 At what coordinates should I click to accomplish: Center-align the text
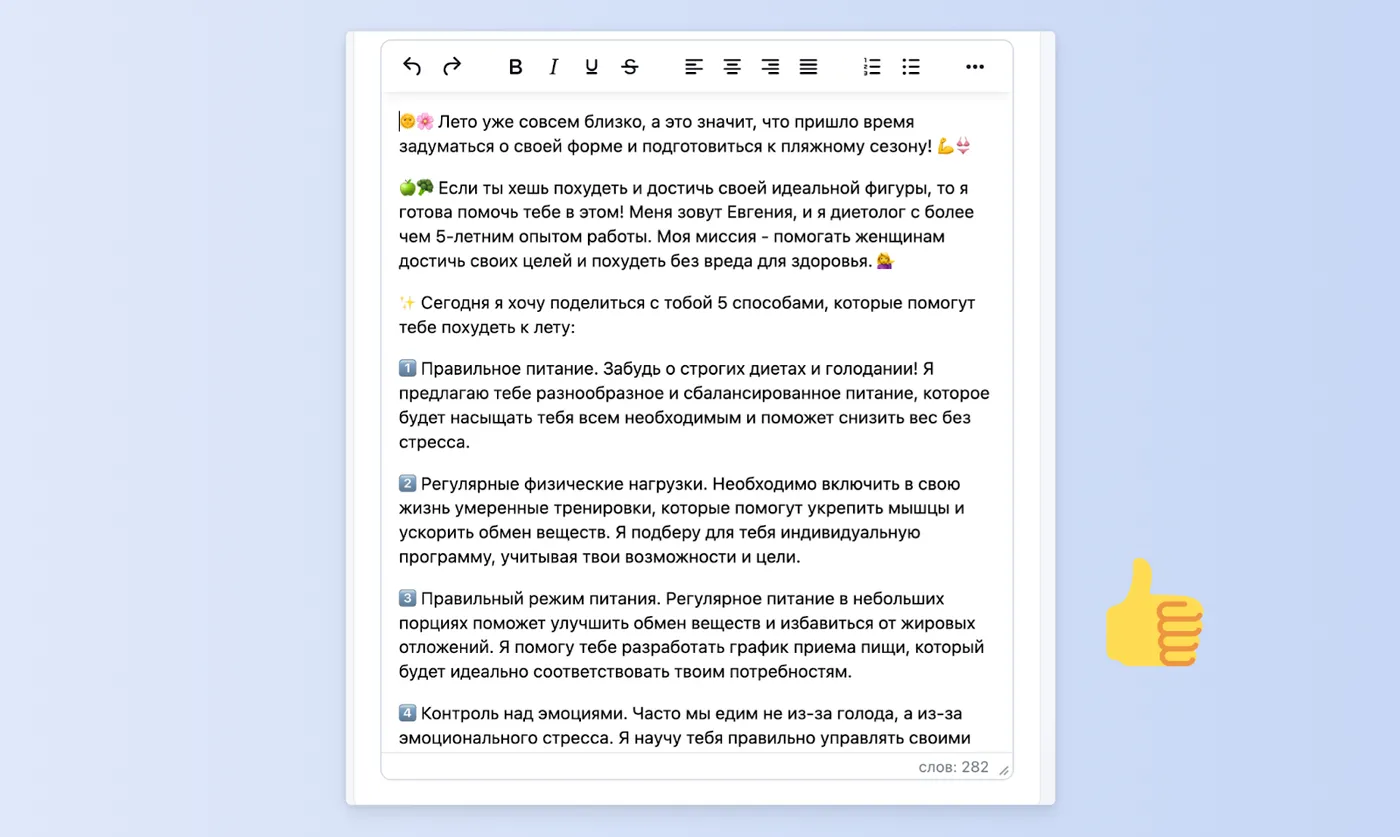click(732, 67)
